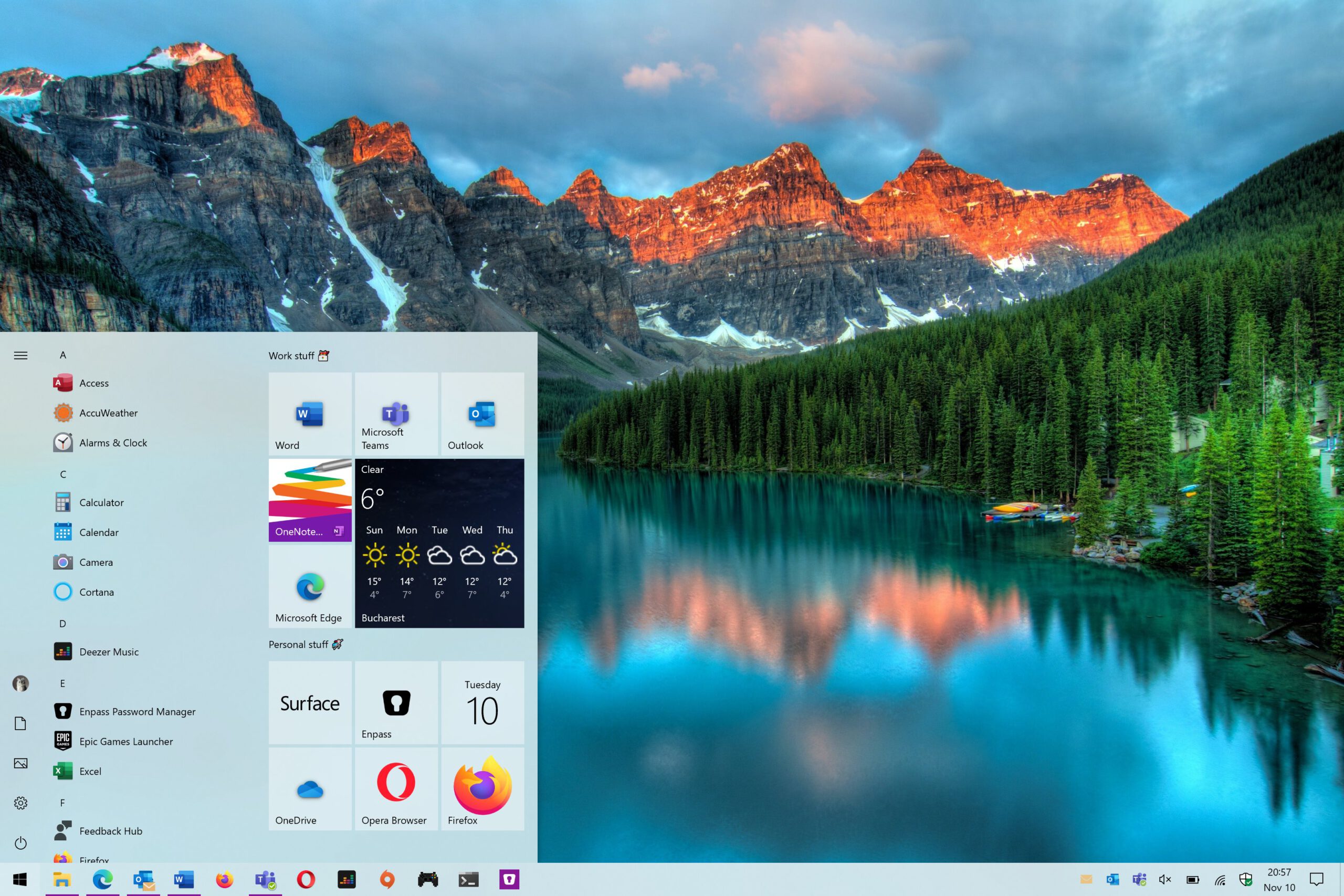Click the Outlook tray icon
This screenshot has height=896, width=1344.
(x=1112, y=879)
